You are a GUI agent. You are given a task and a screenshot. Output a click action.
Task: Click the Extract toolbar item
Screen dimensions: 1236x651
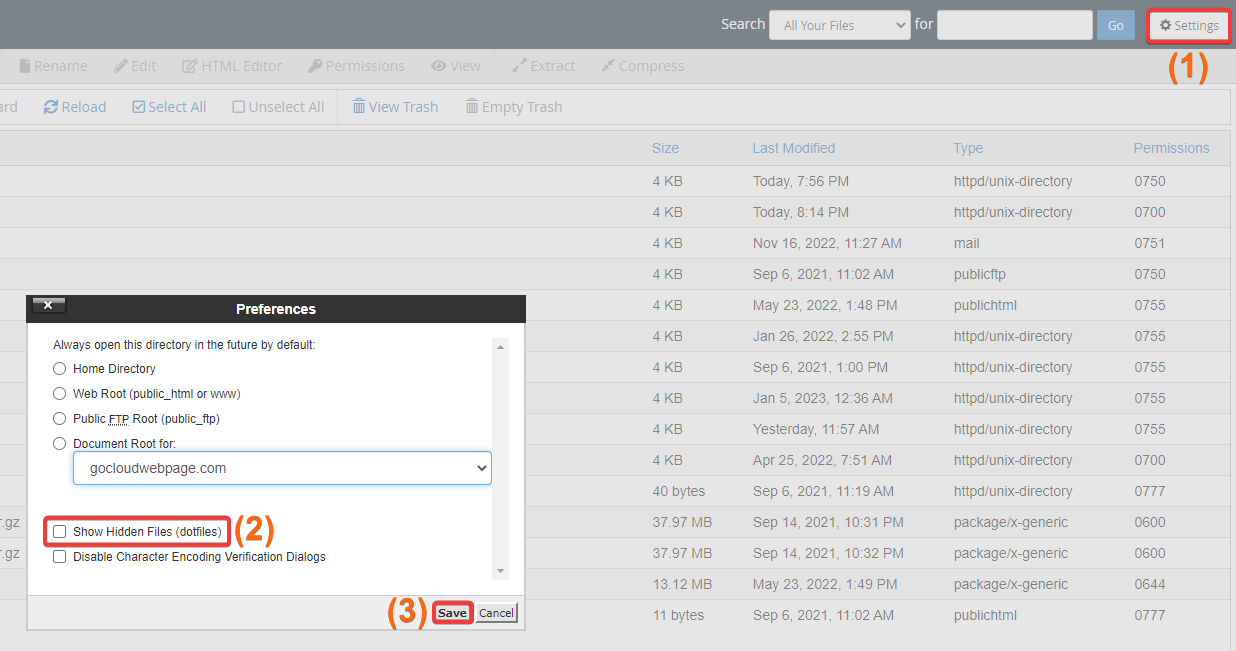click(x=543, y=66)
